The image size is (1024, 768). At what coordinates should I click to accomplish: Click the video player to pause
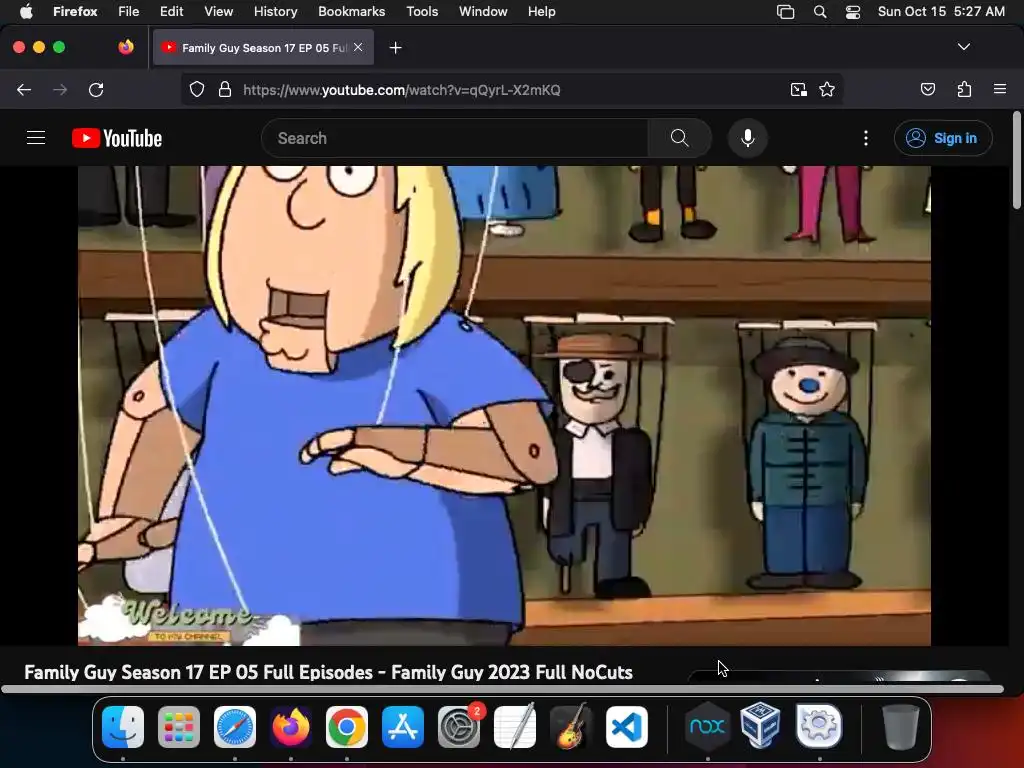pyautogui.click(x=504, y=405)
